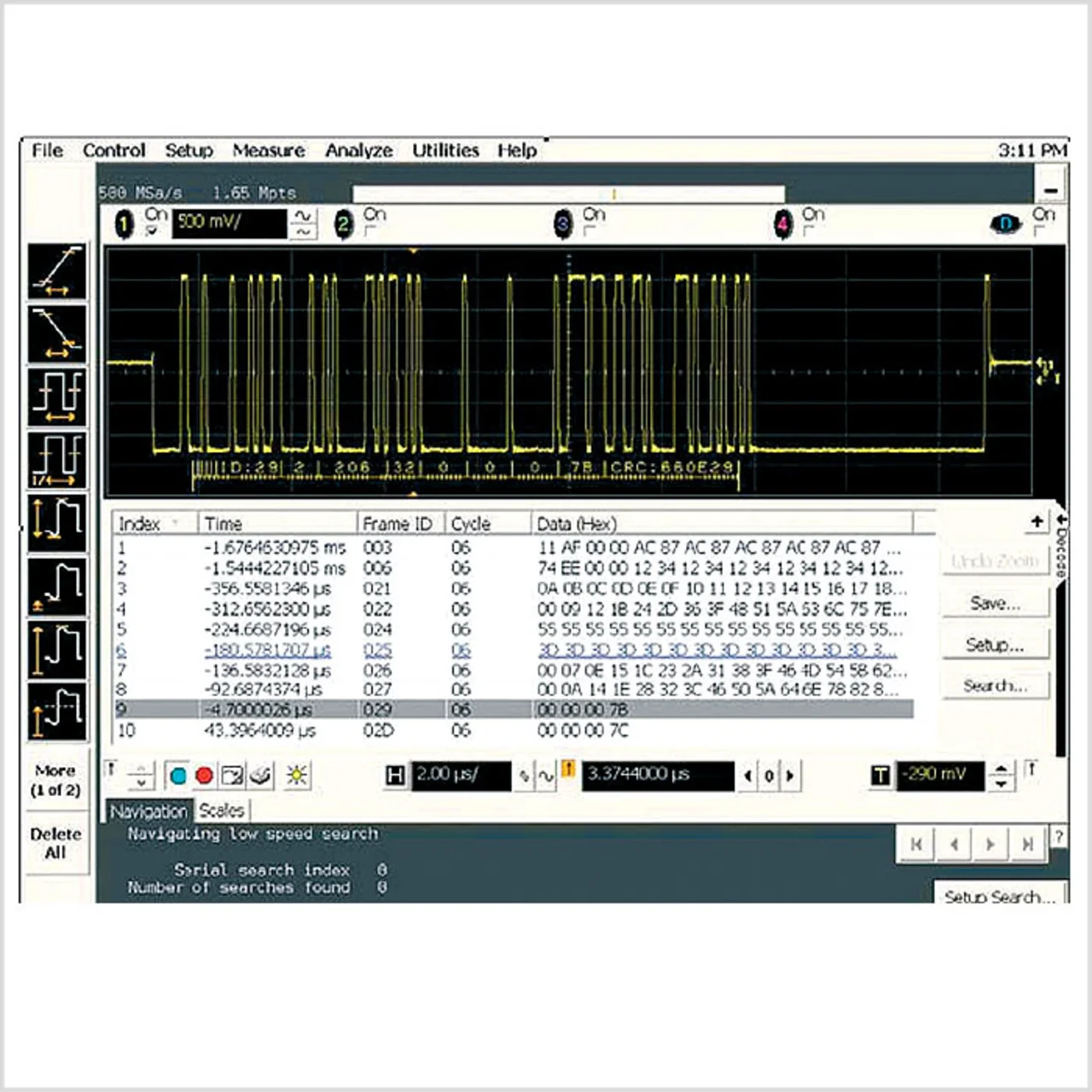
Task: Open the Analyze menu
Action: [358, 150]
